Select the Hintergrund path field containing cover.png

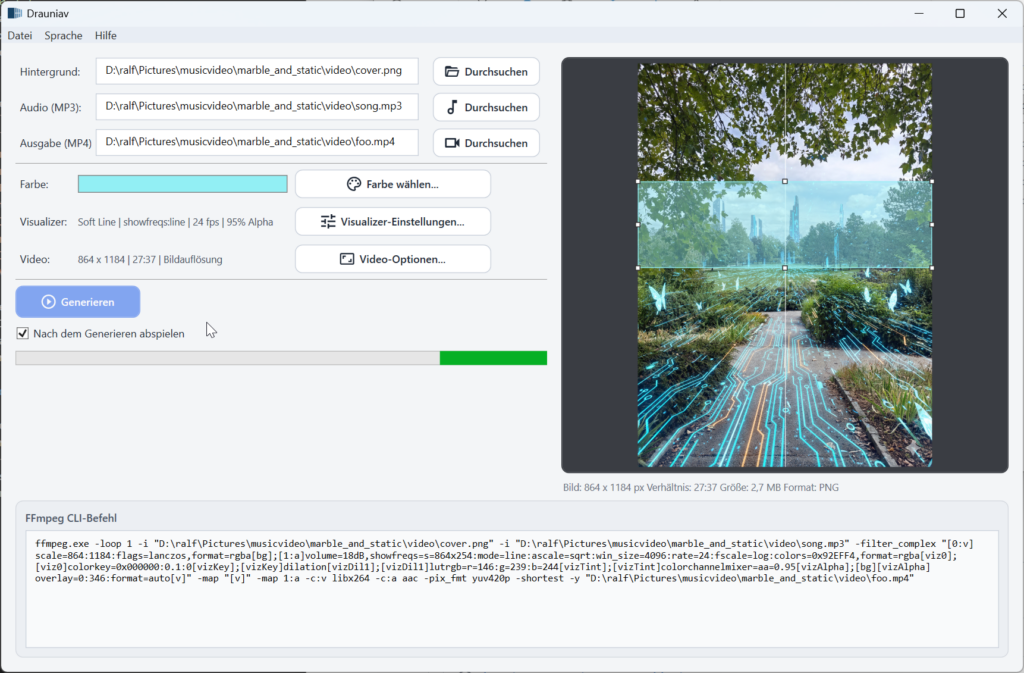pos(255,71)
